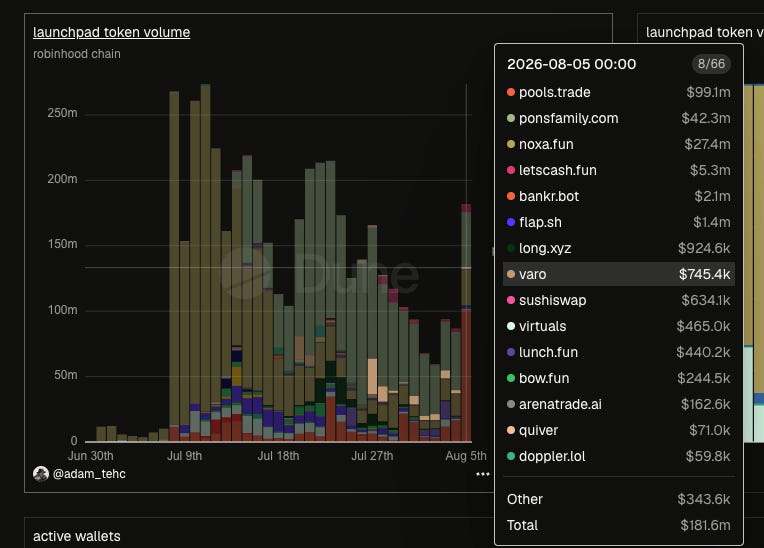Select the ponsfamily.com tooltip row

619,118
